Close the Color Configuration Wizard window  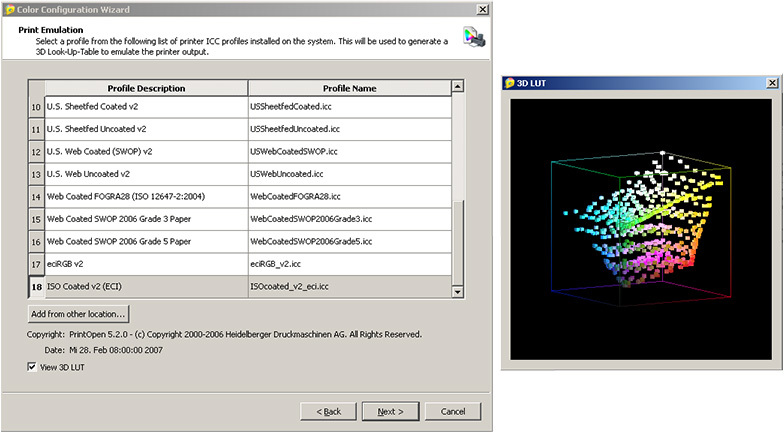pyautogui.click(x=482, y=10)
